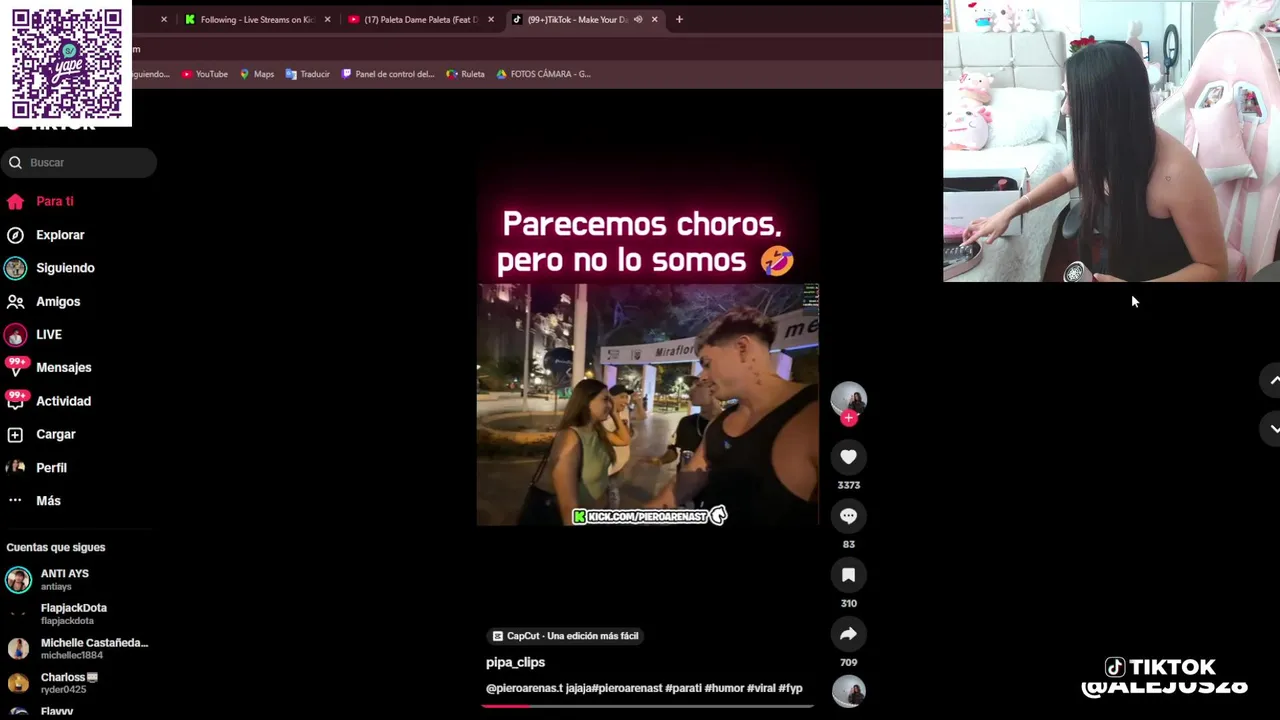1280x720 pixels.
Task: Follow creator with red plus badge
Action: (849, 418)
